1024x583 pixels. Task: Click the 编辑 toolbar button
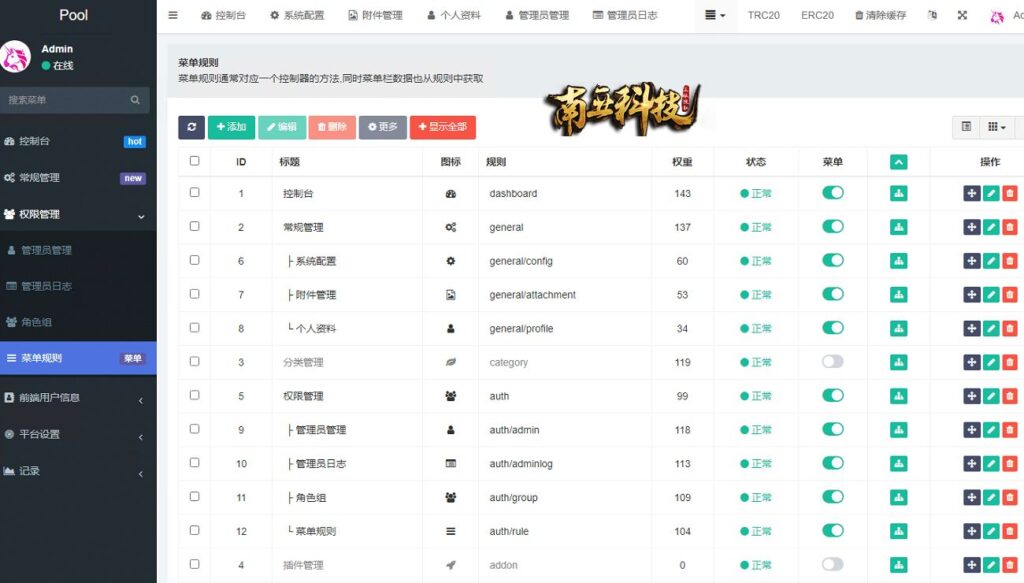282,127
